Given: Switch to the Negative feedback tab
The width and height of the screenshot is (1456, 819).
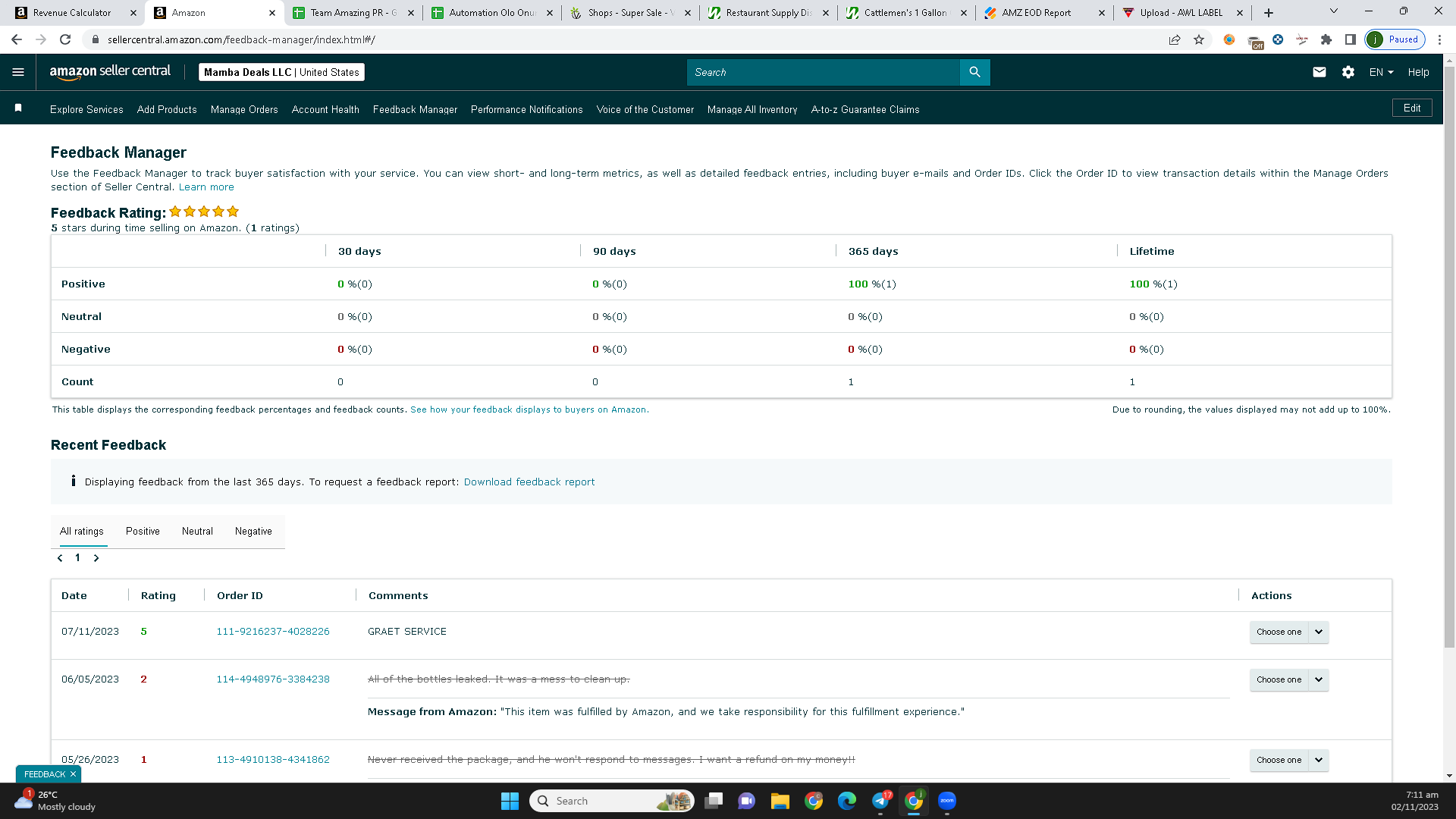Looking at the screenshot, I should 253,532.
